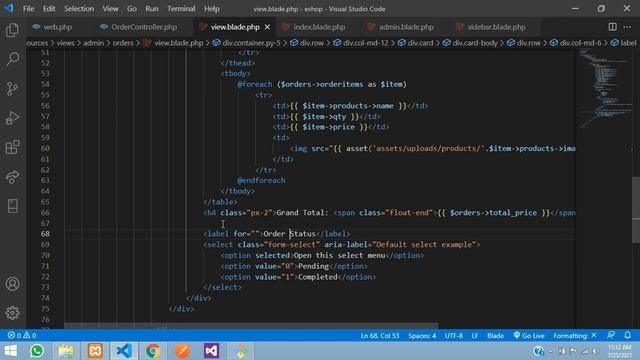Click the orders breadcrumb segment
This screenshot has width=640, height=360.
point(123,43)
